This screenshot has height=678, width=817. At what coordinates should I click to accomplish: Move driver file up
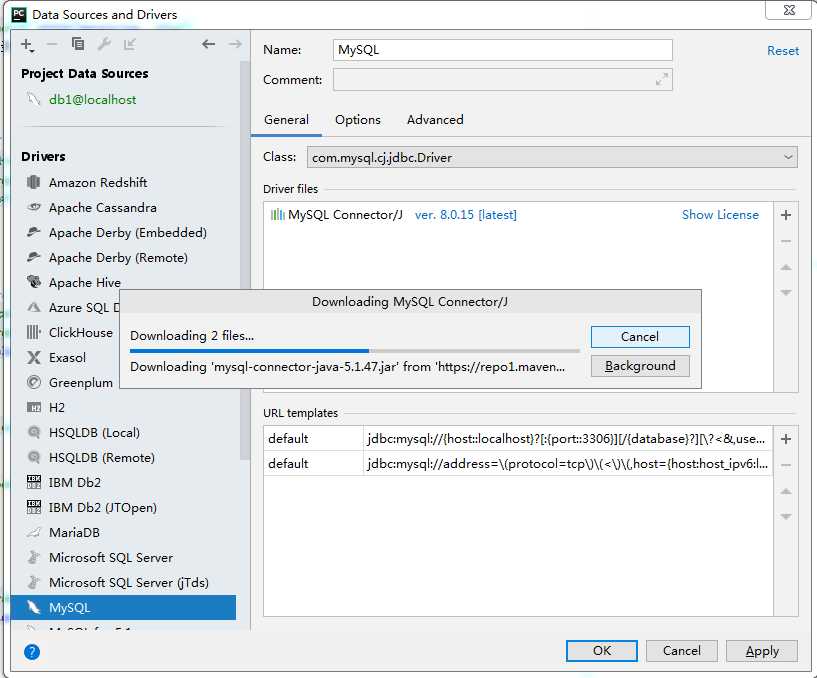[786, 267]
